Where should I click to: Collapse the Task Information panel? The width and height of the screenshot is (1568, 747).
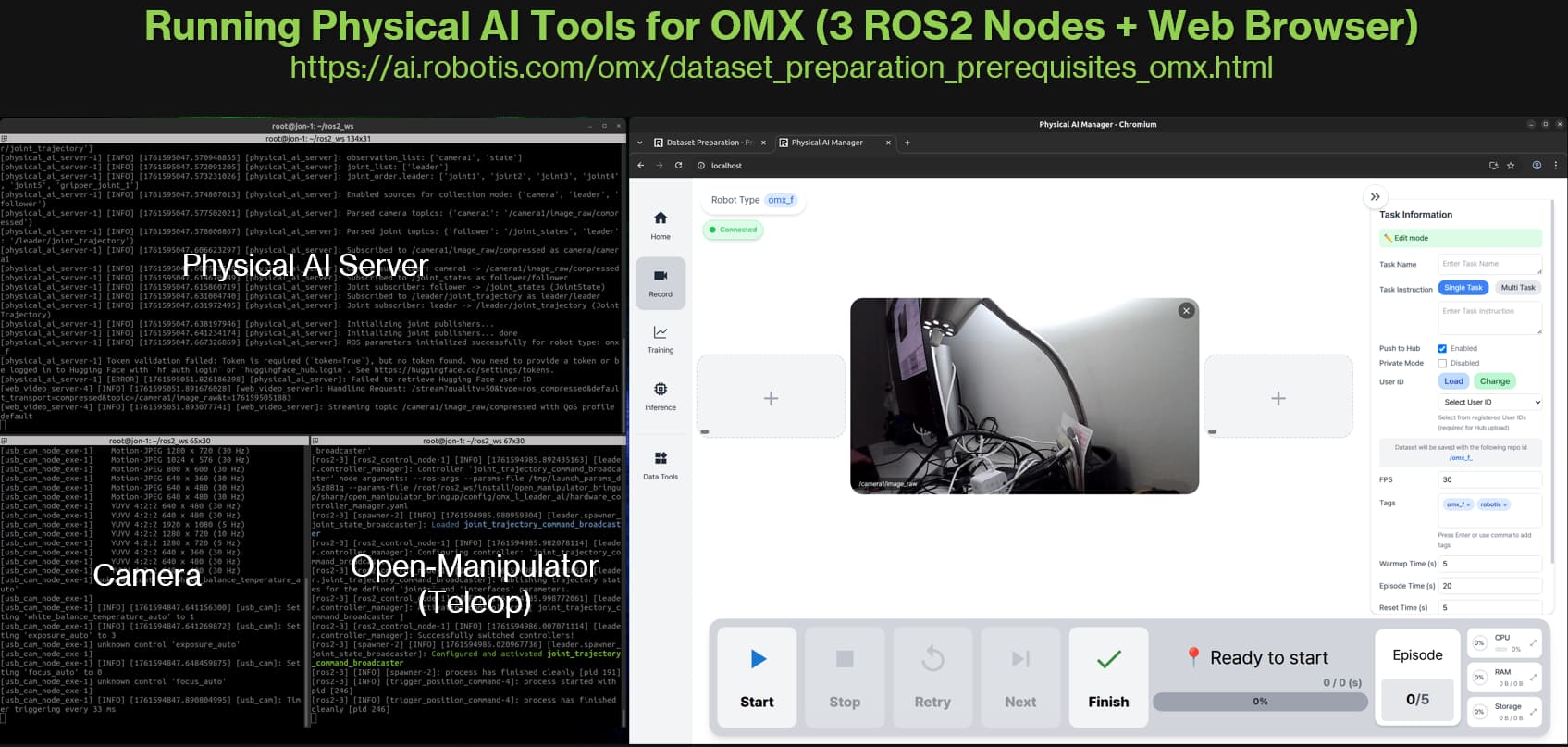coord(1375,196)
